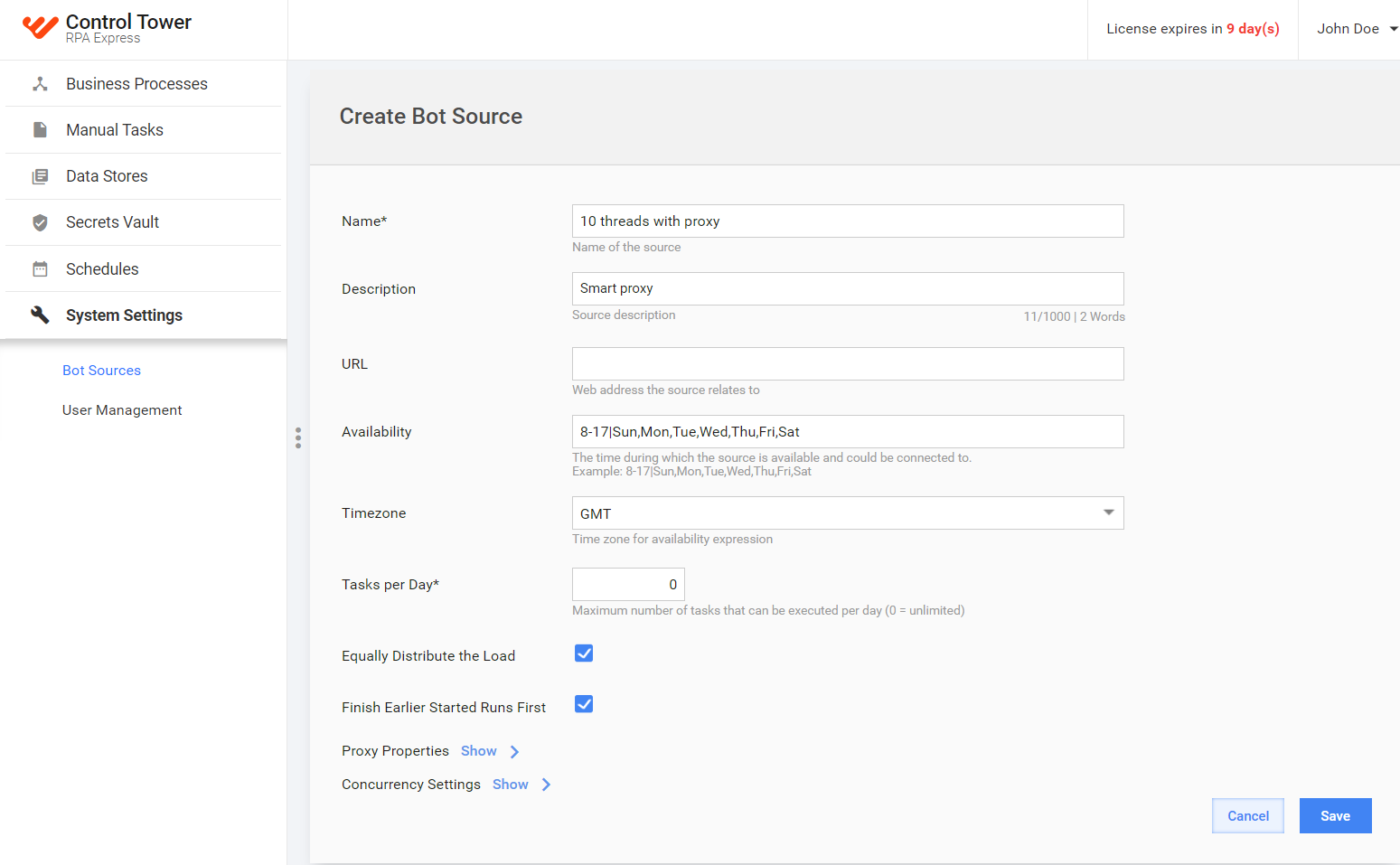Click the '11/1000 | 2 Words' counter
The image size is (1400, 865).
1075,316
